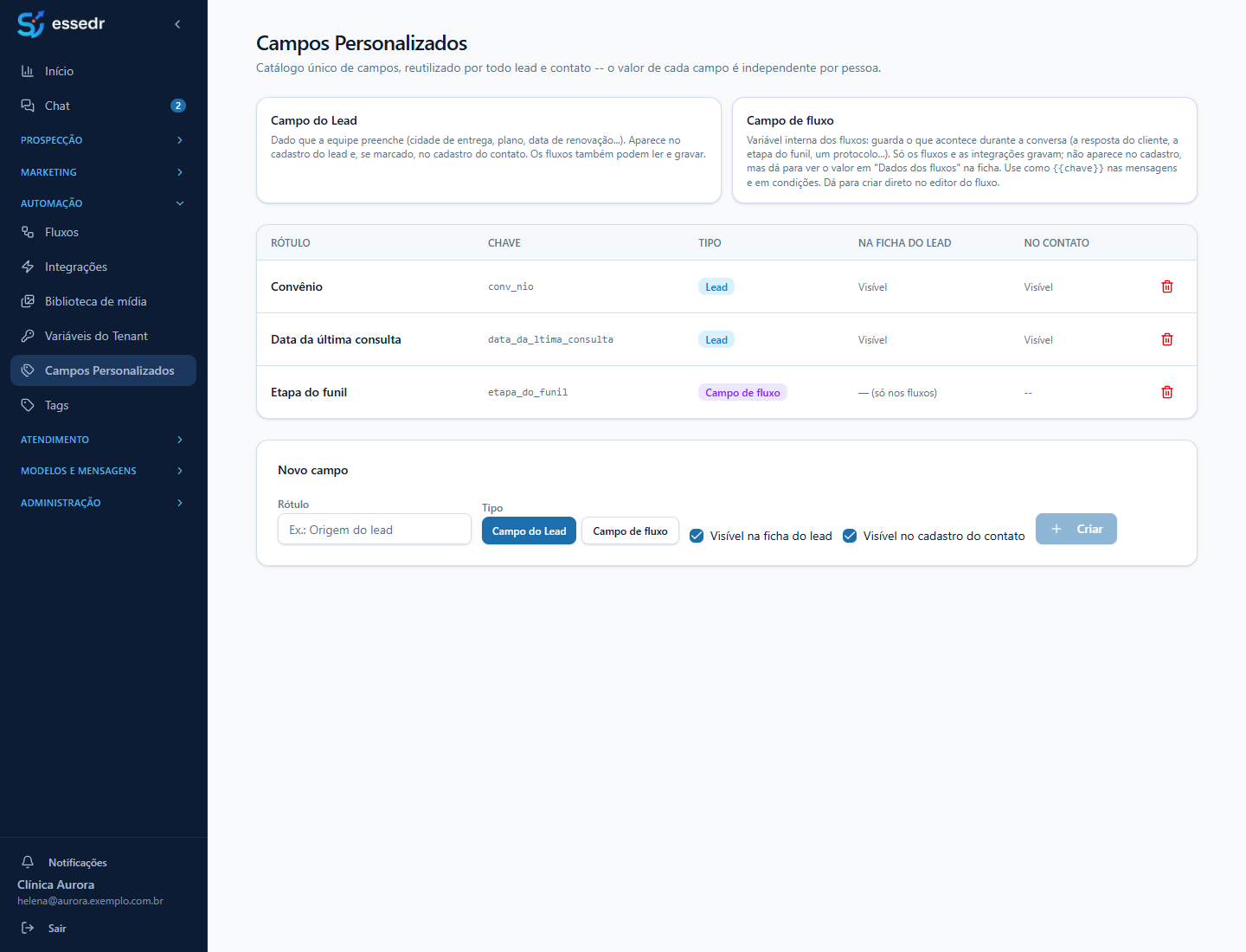Open Chat in the sidebar
Viewport: 1246px width, 952px height.
point(104,106)
